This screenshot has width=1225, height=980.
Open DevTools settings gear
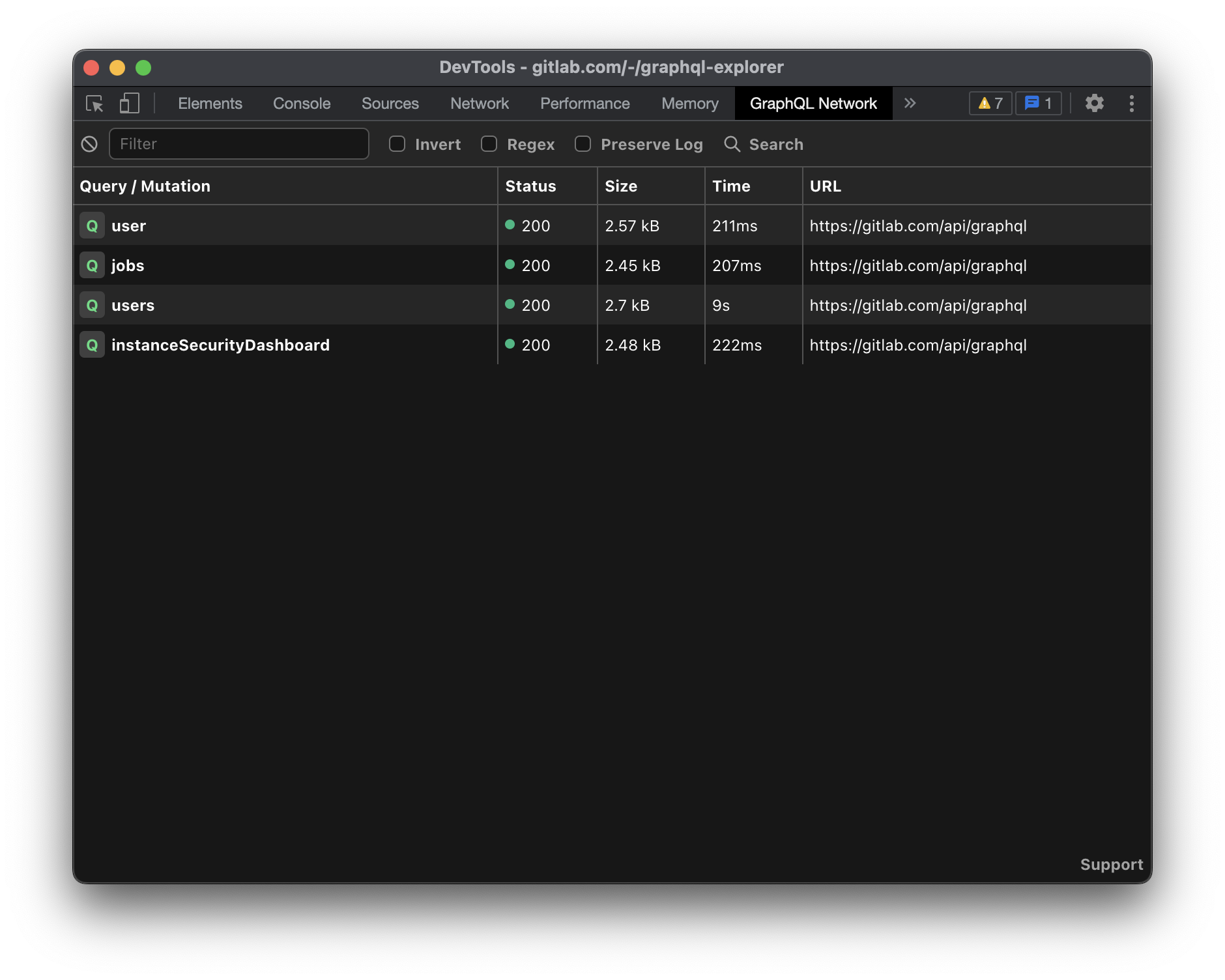1095,103
